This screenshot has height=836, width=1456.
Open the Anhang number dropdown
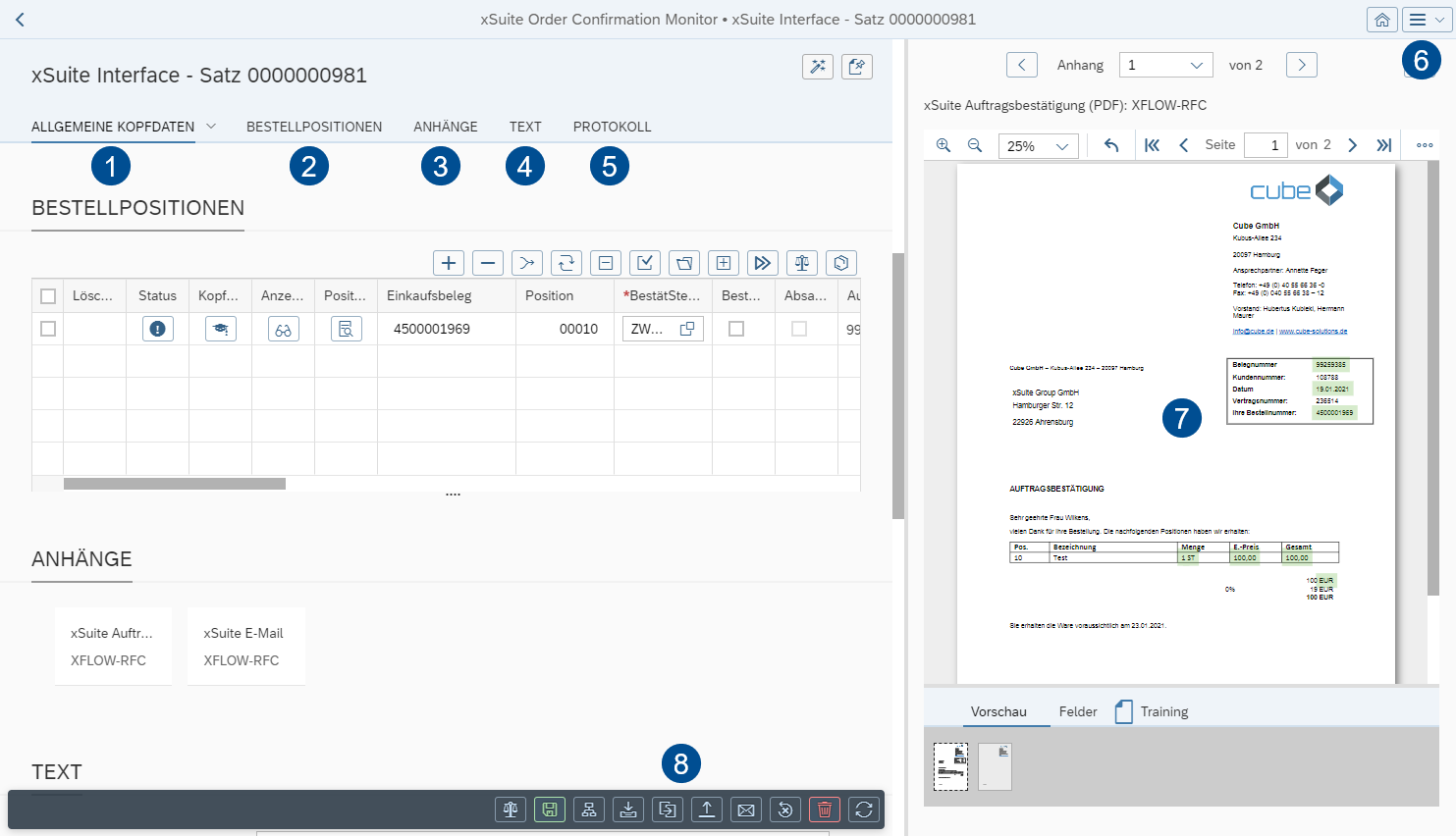point(1165,65)
